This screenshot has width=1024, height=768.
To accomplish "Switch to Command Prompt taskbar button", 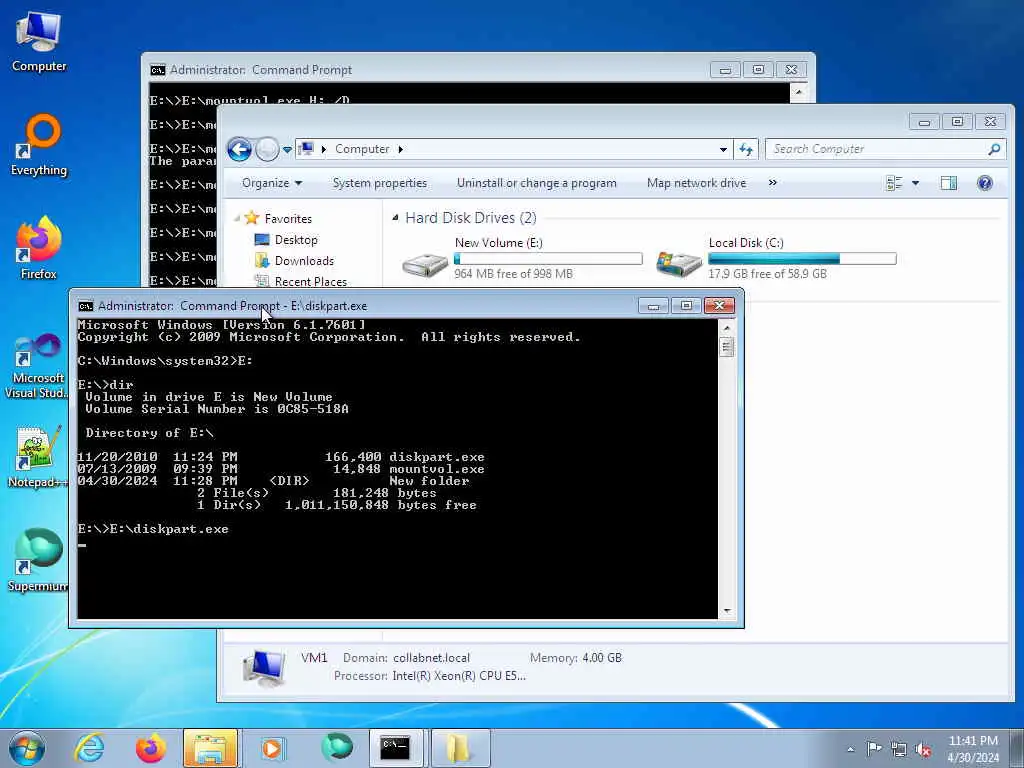I will pos(396,748).
